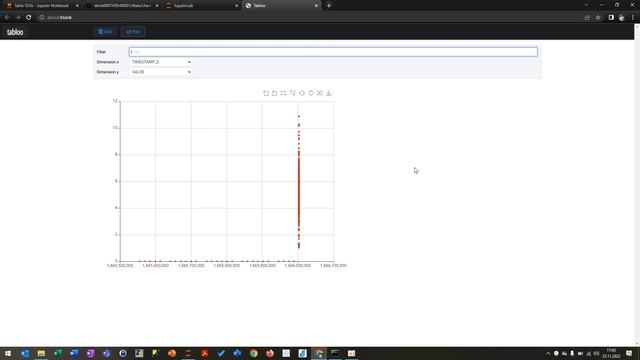Close the JupyterLab browser tab

tap(236, 6)
